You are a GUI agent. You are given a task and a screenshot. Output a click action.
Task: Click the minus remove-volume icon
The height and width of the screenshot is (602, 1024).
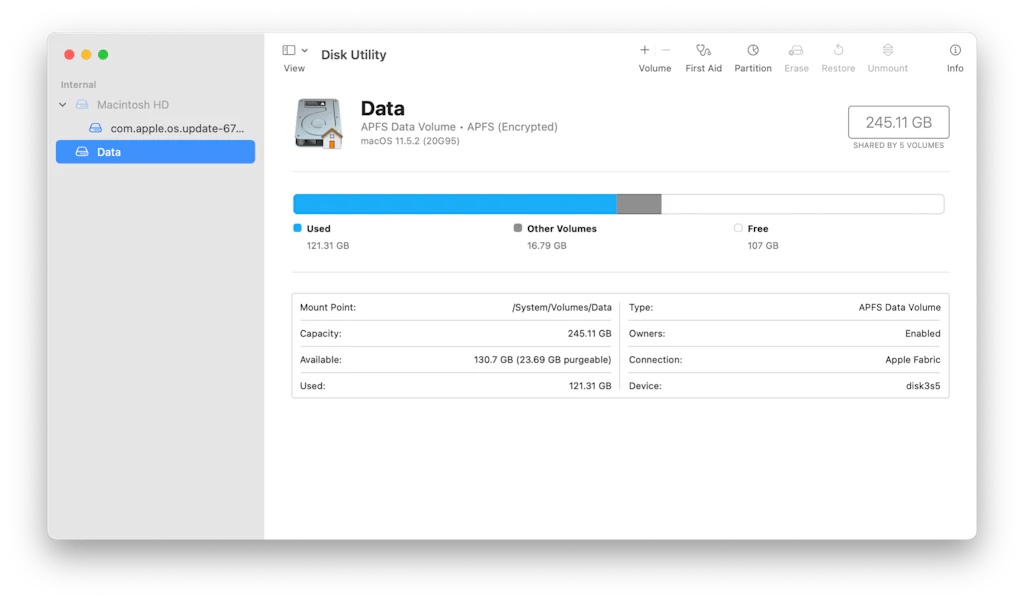click(665, 50)
